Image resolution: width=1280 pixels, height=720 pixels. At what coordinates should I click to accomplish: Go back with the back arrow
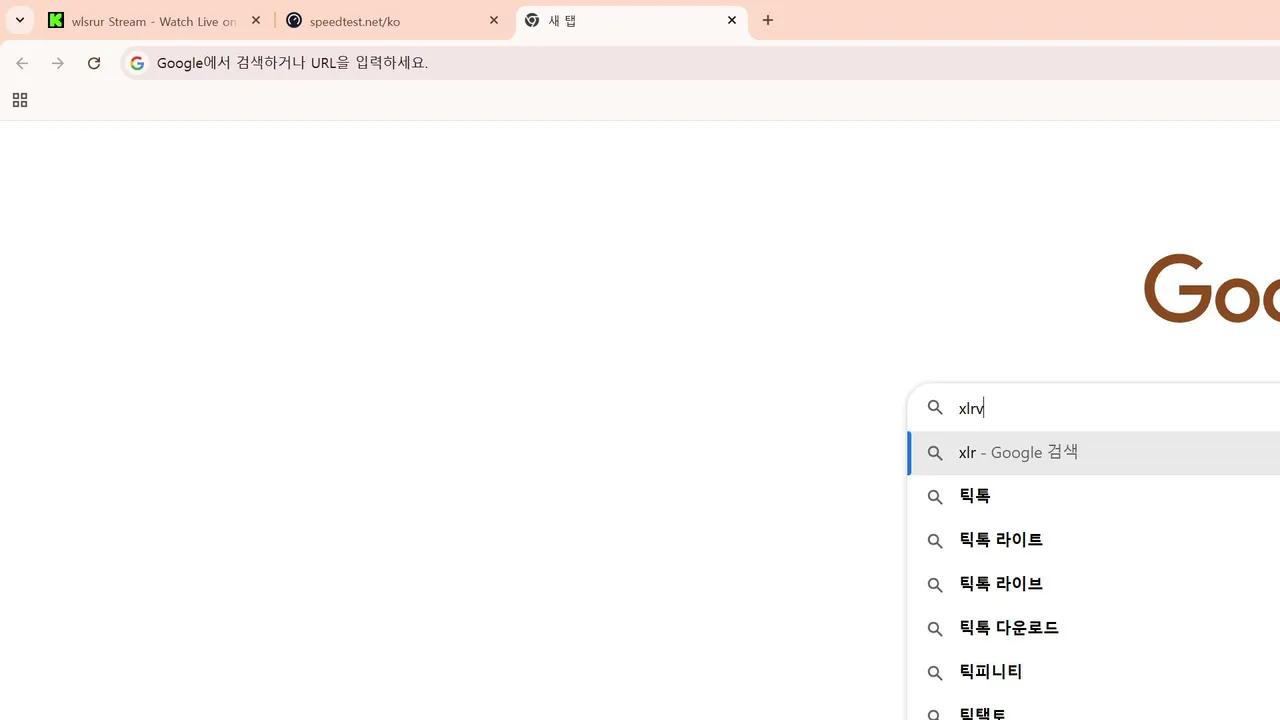pyautogui.click(x=22, y=63)
